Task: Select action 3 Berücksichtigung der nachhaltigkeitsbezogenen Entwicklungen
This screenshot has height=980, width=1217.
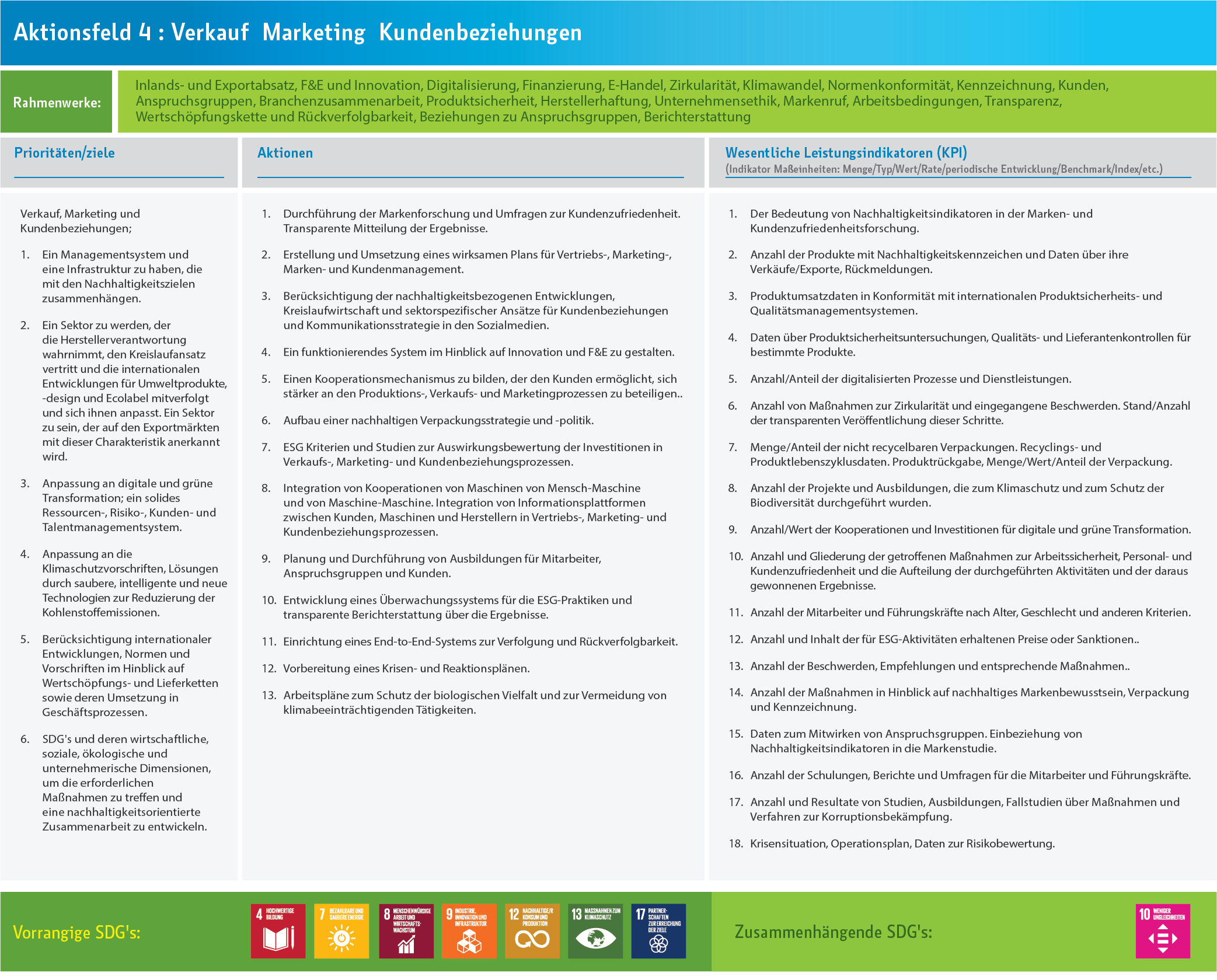Action: click(x=465, y=311)
